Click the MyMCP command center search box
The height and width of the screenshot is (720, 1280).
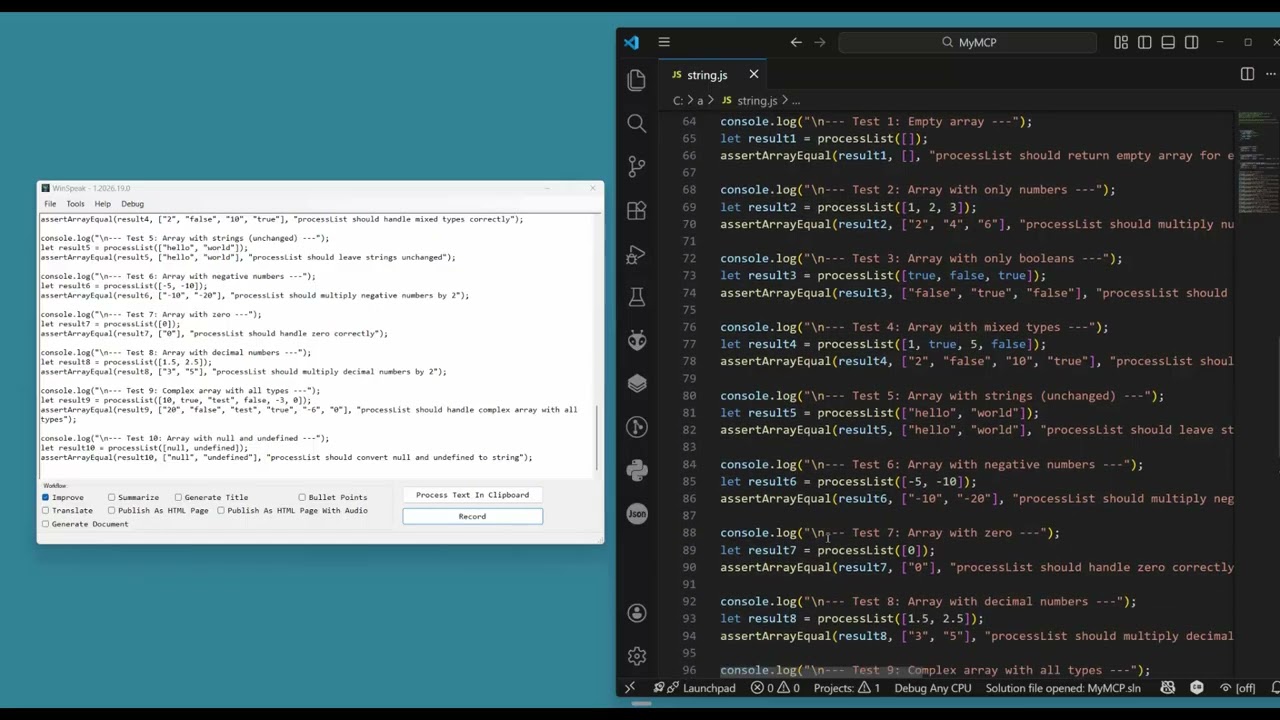969,42
